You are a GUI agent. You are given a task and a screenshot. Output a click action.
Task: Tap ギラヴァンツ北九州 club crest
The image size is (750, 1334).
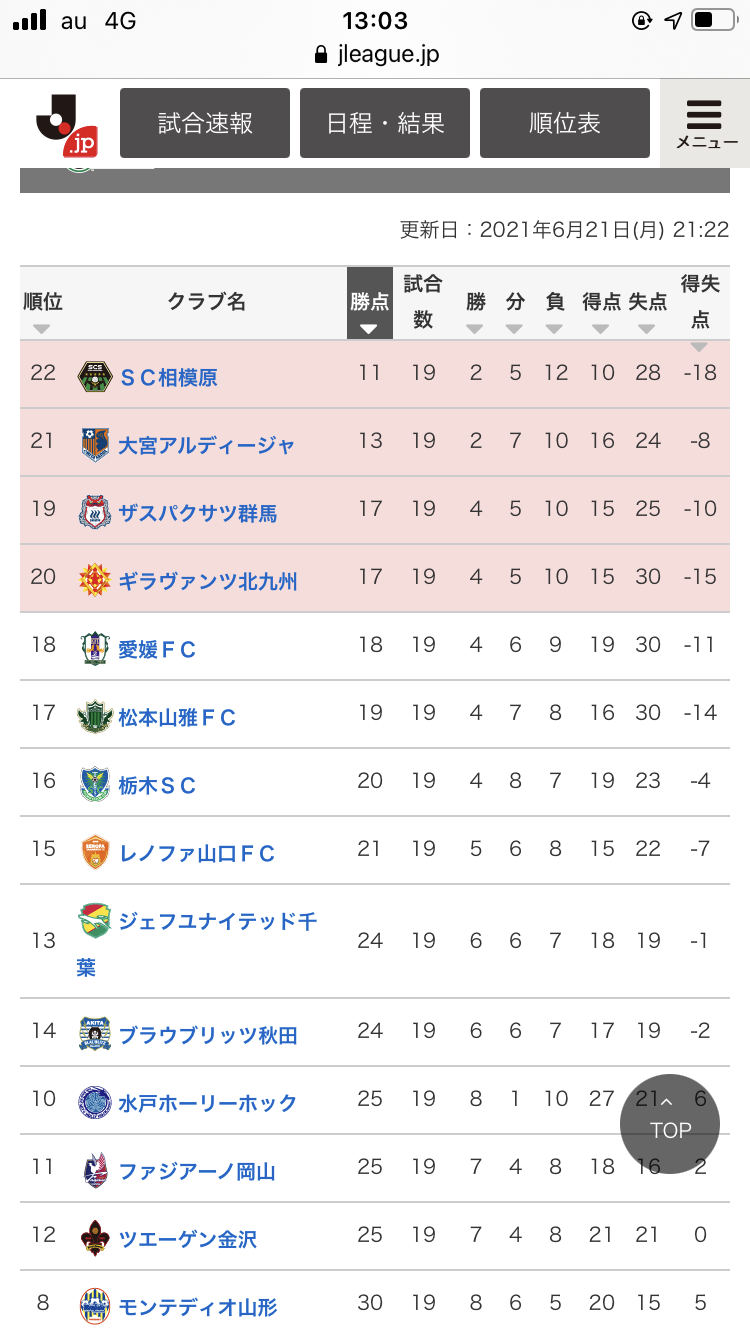tap(94, 581)
